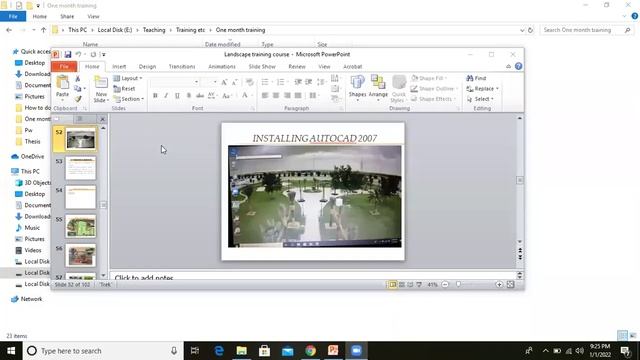640x360 pixels.
Task: Click the Arrange icon in the Drawing group
Action: click(x=378, y=82)
